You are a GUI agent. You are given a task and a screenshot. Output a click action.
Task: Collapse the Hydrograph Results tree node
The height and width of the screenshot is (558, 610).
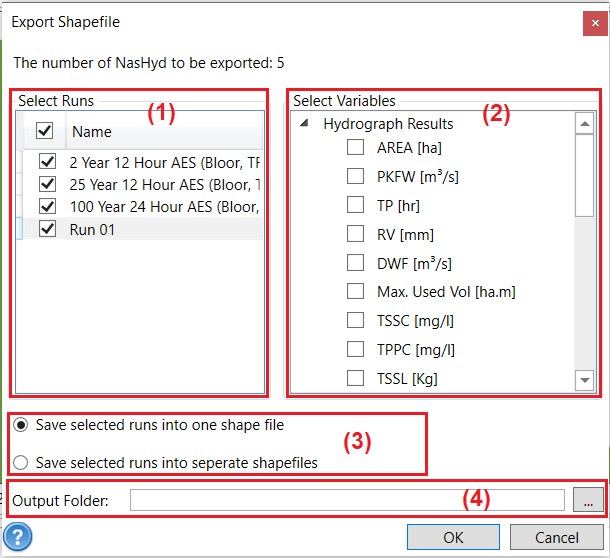[304, 125]
